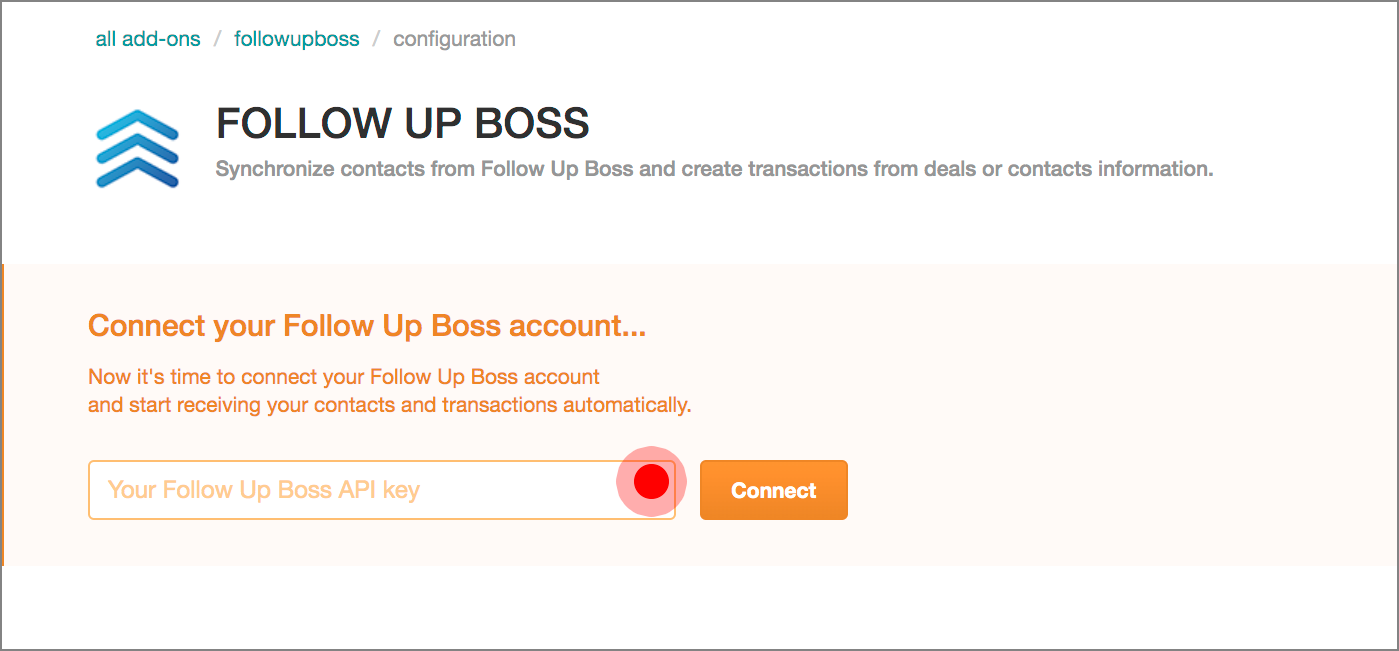Click the "and start receiving your contacts" text line
1399x651 pixels.
pos(390,406)
